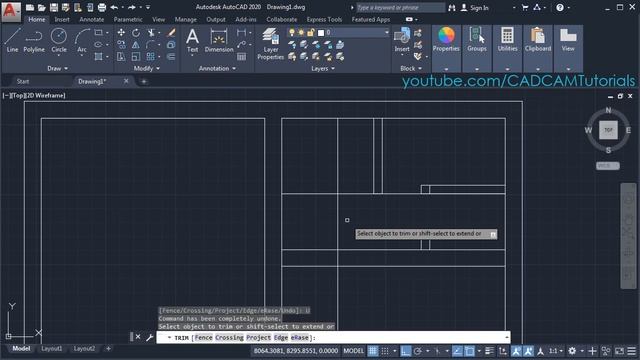Click the keyword search input field

pyautogui.click(x=400, y=7)
